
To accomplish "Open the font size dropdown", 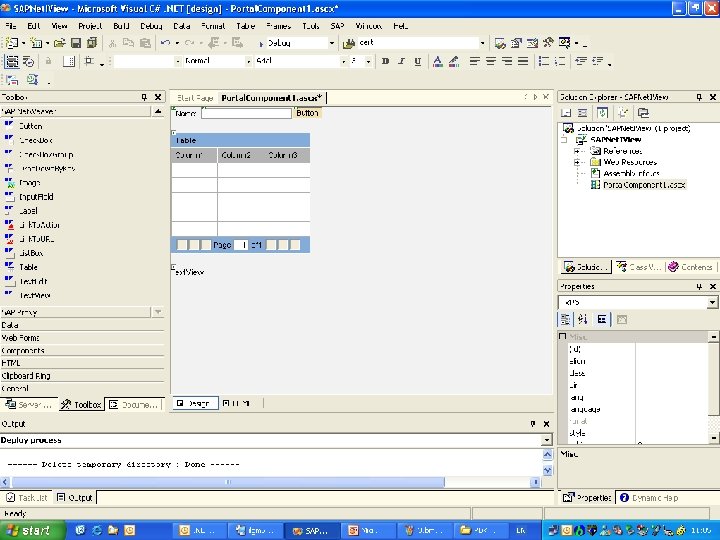I will tap(368, 61).
